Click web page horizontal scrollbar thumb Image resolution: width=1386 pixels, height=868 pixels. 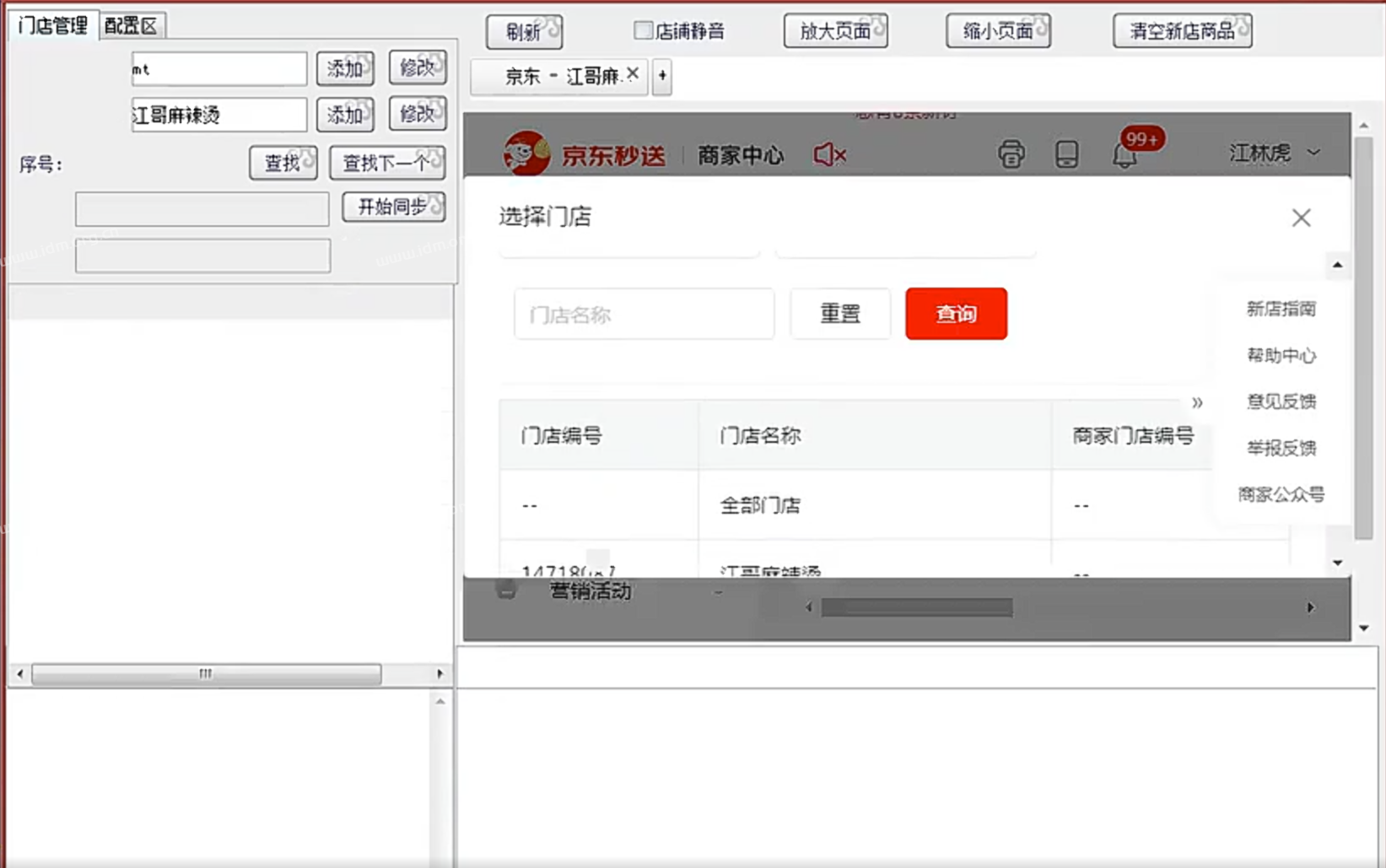[x=917, y=607]
